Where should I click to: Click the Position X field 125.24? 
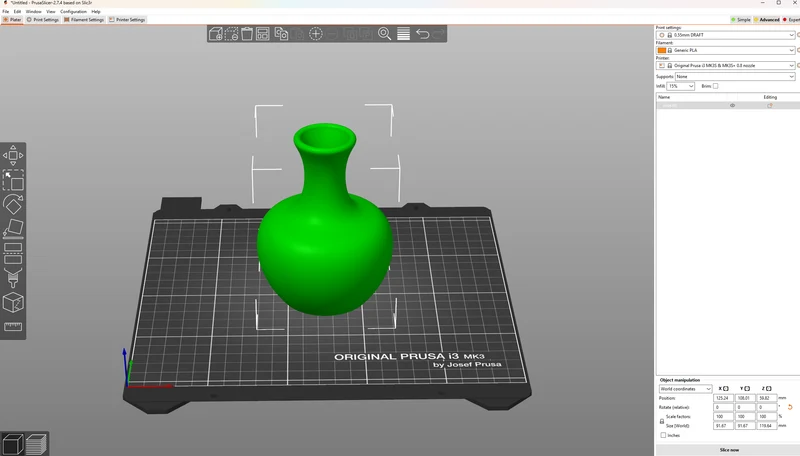coord(723,398)
